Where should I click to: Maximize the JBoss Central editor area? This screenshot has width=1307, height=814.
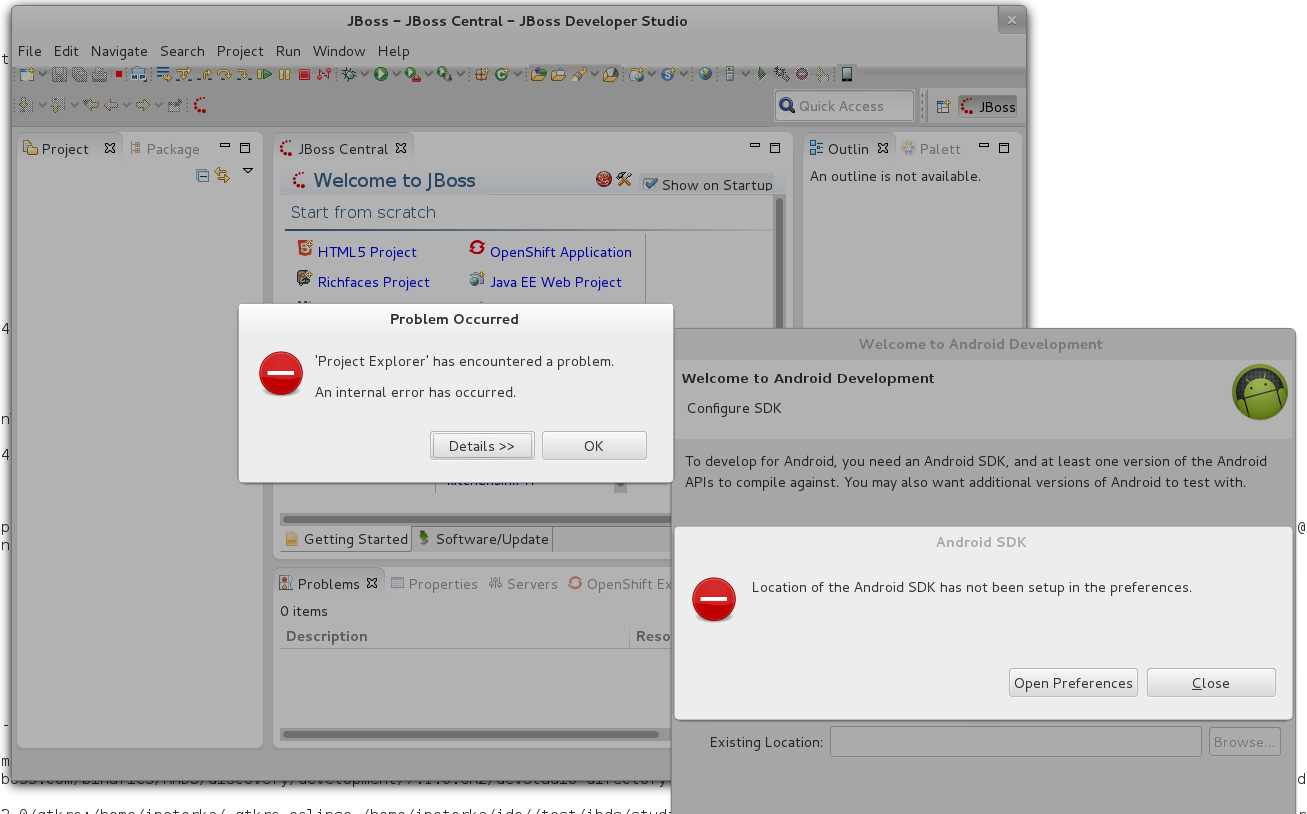[775, 148]
